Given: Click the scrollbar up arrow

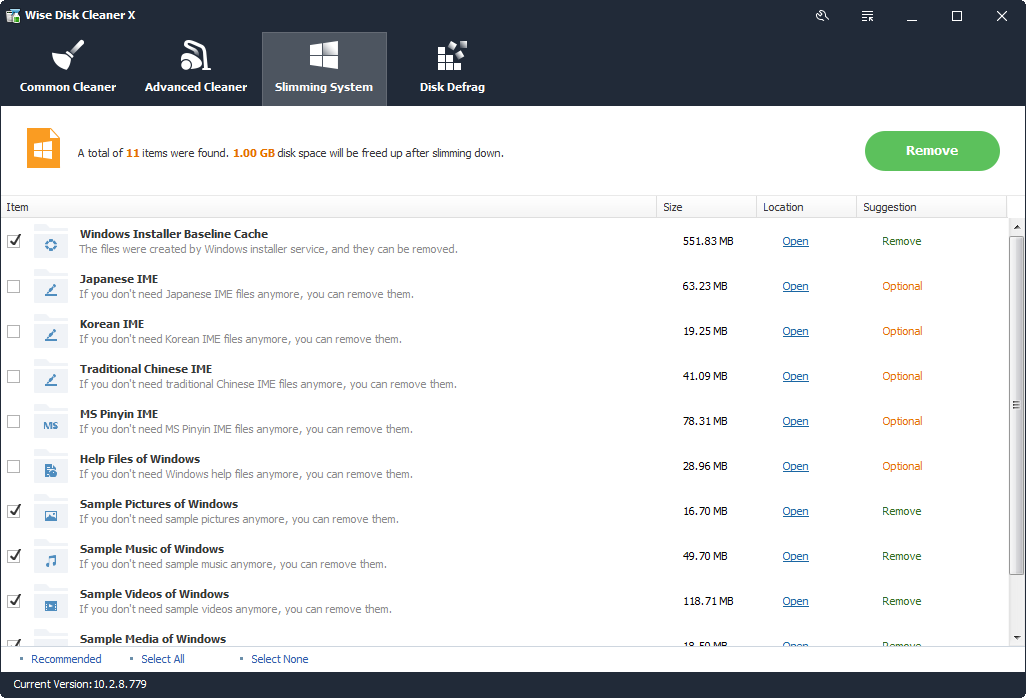Looking at the screenshot, I should tap(1016, 227).
